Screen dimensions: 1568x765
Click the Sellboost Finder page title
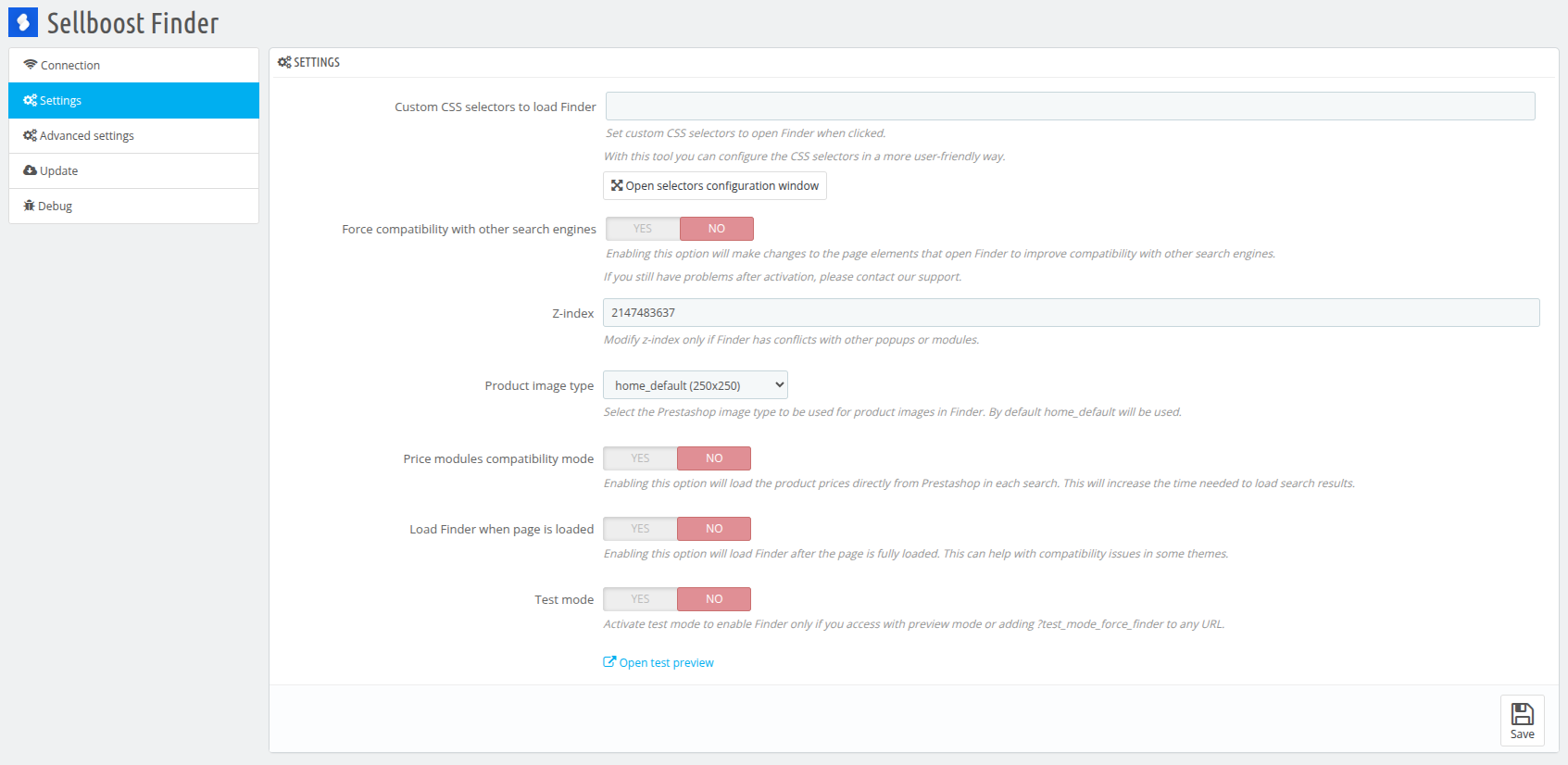[x=132, y=23]
